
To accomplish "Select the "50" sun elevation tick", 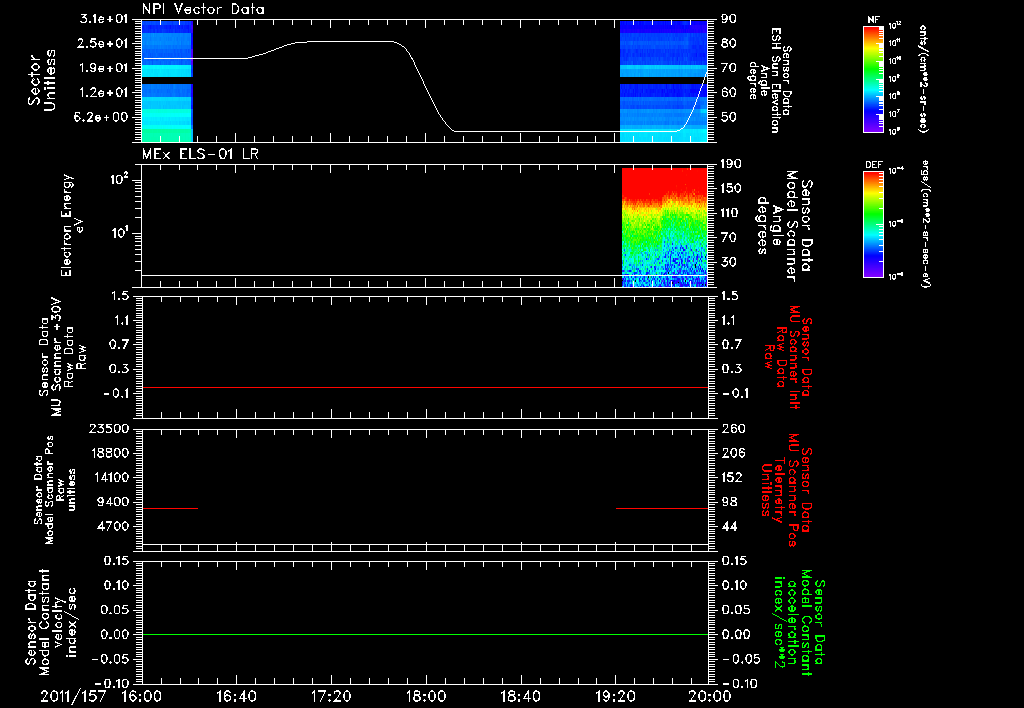I will pyautogui.click(x=728, y=117).
